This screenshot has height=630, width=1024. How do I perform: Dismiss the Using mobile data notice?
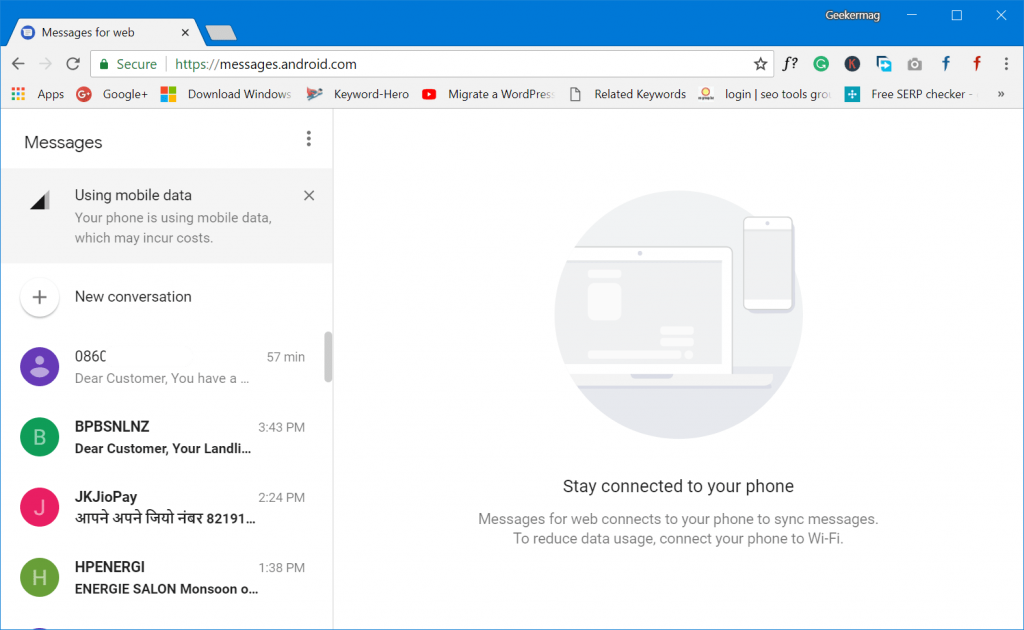pyautogui.click(x=309, y=195)
